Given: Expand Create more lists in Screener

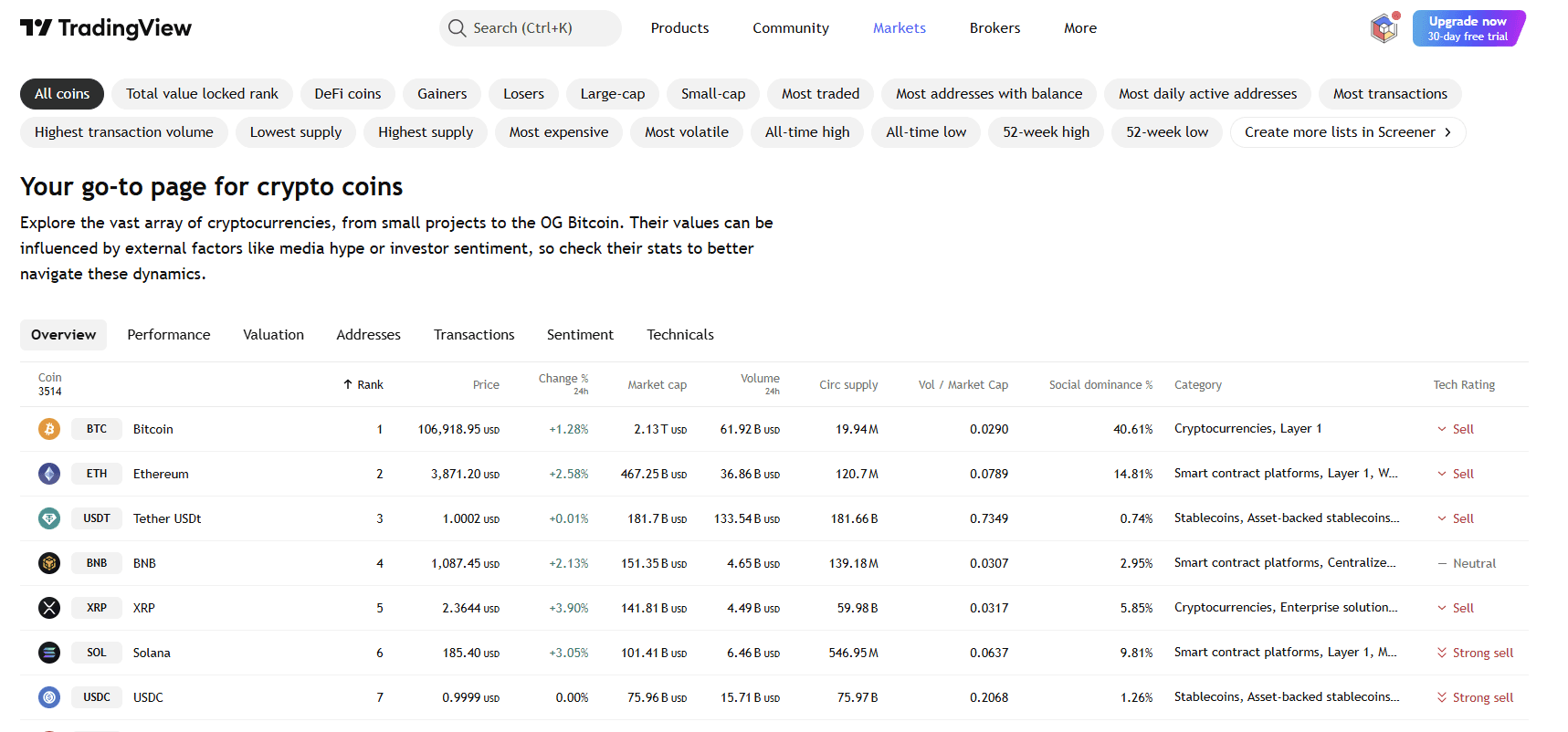Looking at the screenshot, I should (1347, 132).
